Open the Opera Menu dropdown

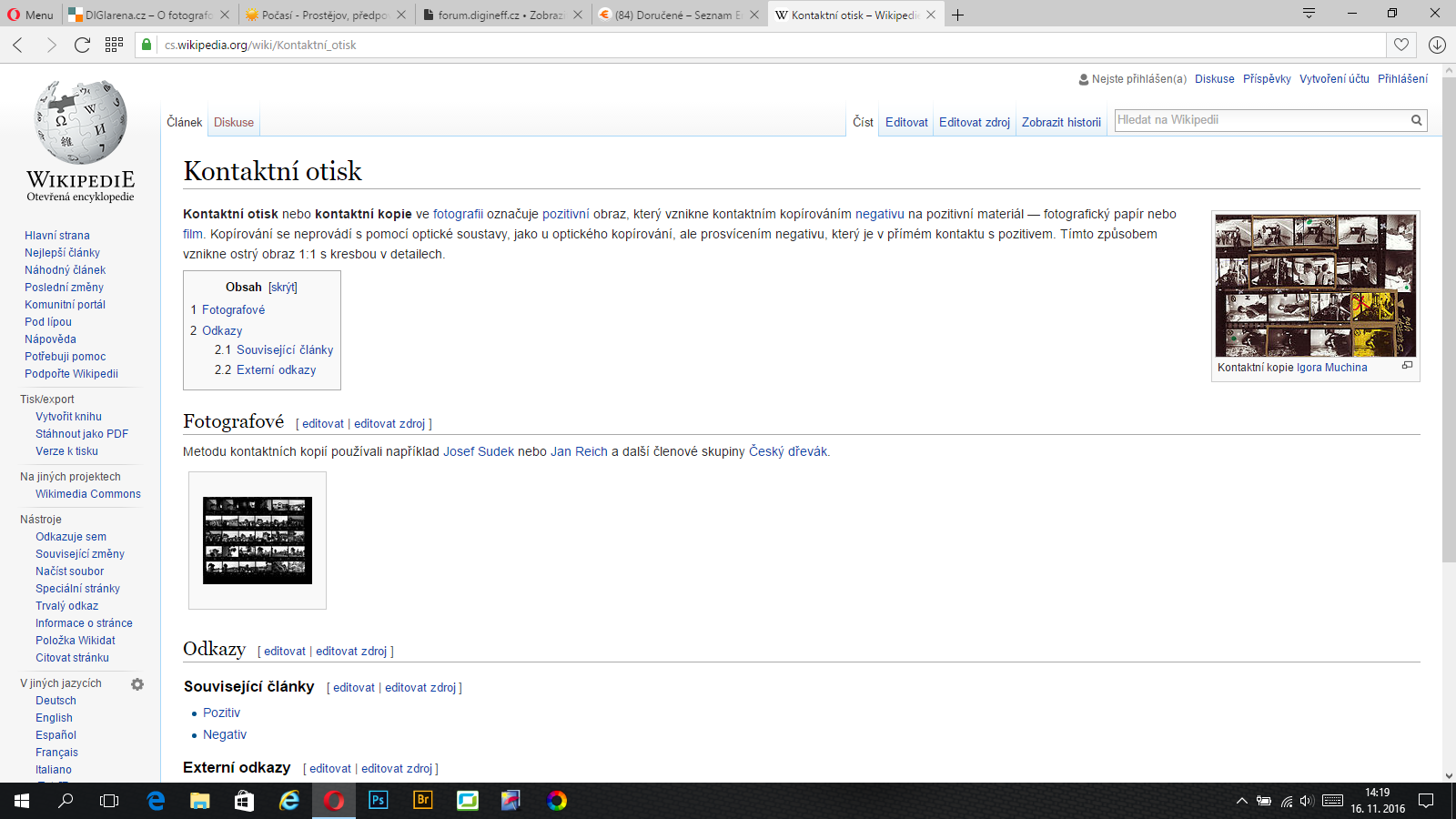tap(31, 15)
